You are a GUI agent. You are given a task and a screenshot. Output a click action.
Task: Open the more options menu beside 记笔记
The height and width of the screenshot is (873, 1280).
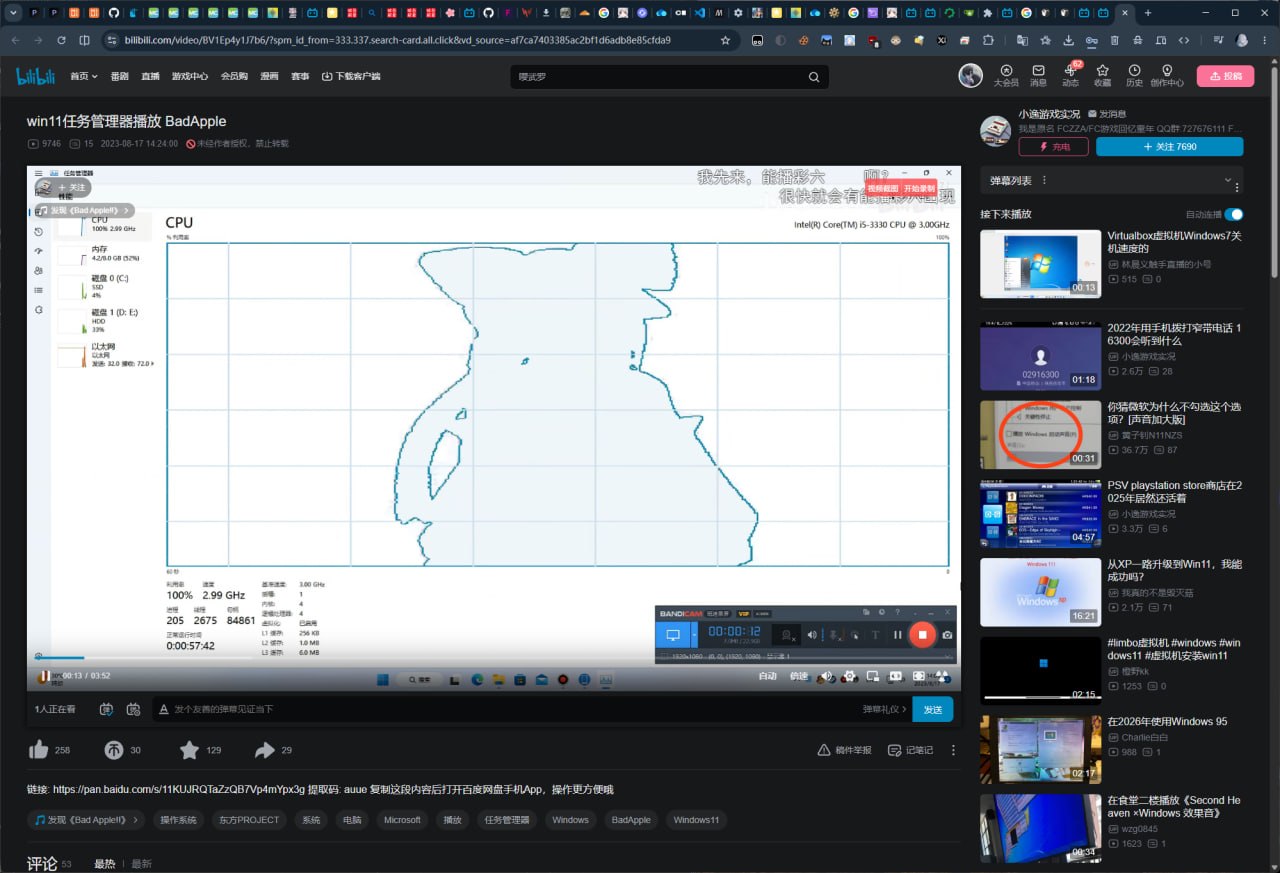(953, 750)
